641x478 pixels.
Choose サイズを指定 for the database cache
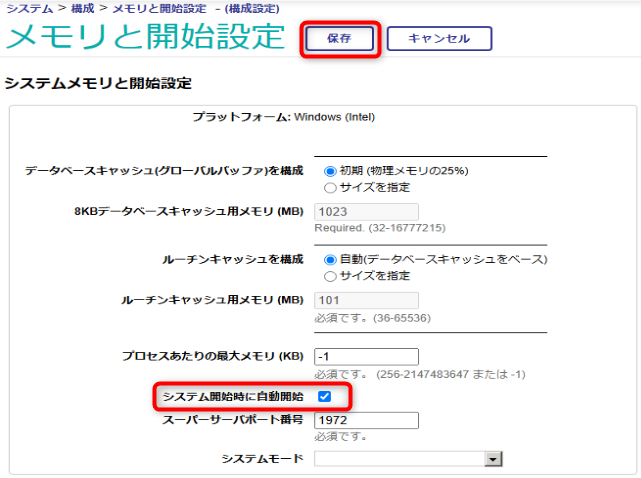tap(330, 187)
